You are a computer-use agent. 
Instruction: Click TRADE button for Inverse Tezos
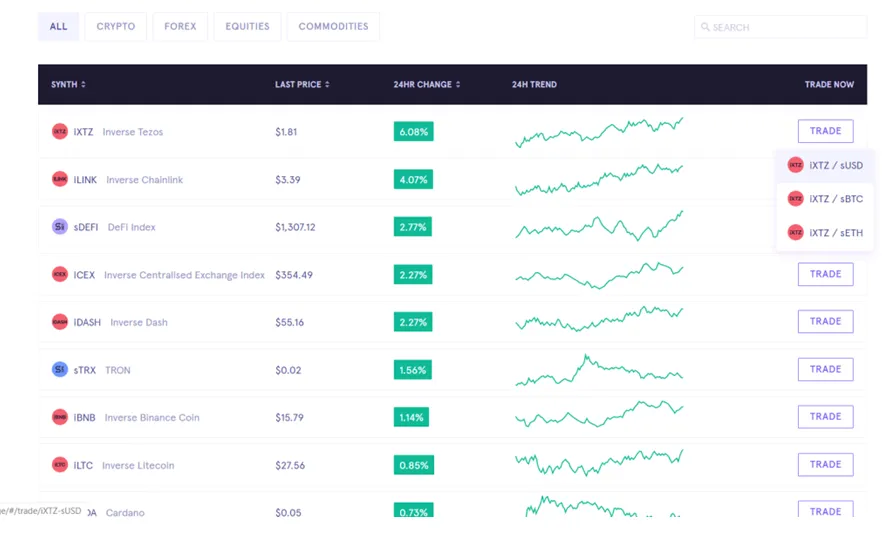click(826, 131)
